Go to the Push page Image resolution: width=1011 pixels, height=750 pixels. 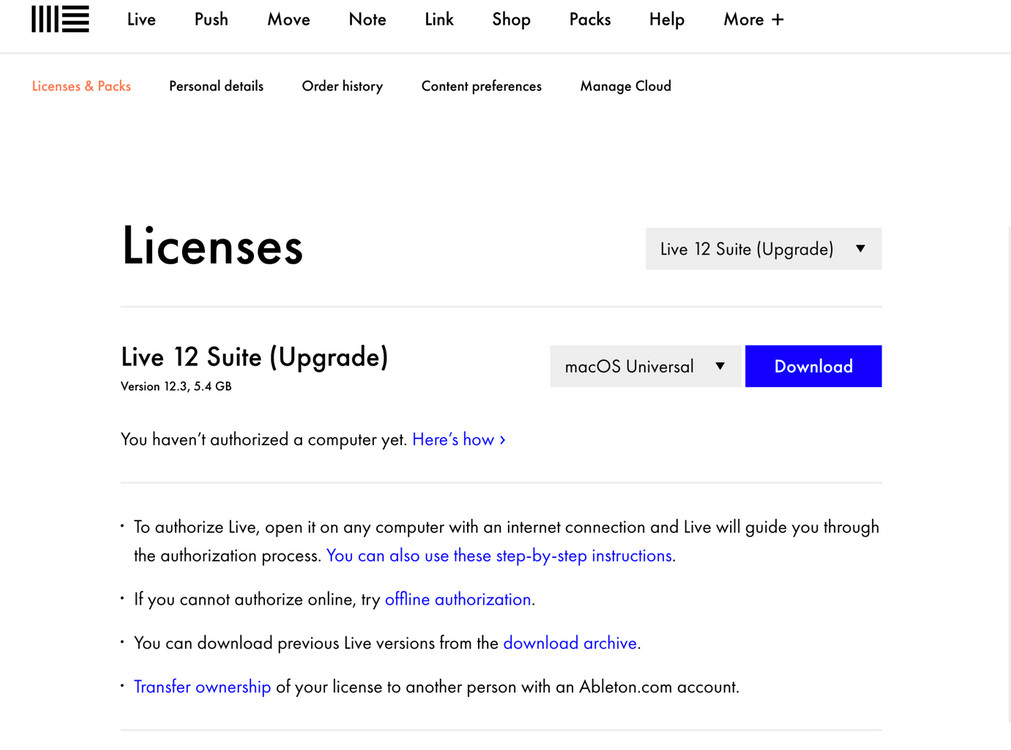[211, 19]
